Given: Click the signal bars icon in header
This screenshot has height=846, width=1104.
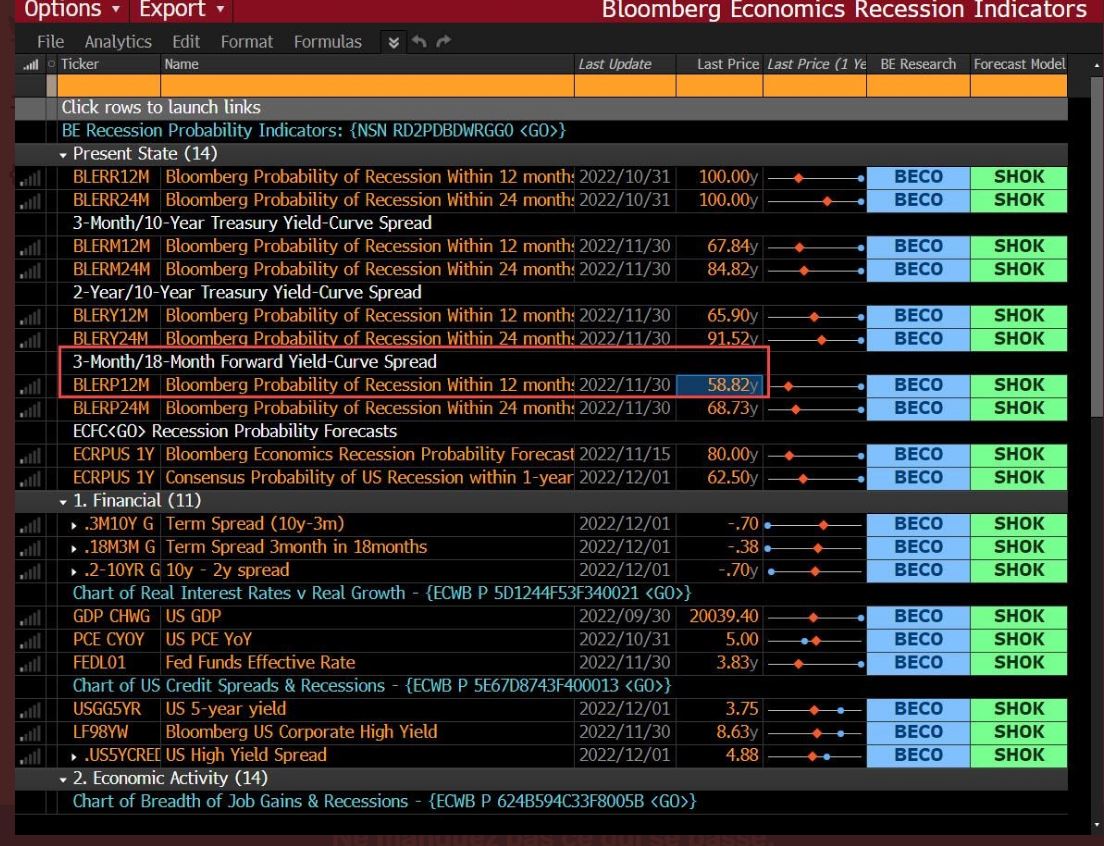Looking at the screenshot, I should click(x=30, y=65).
